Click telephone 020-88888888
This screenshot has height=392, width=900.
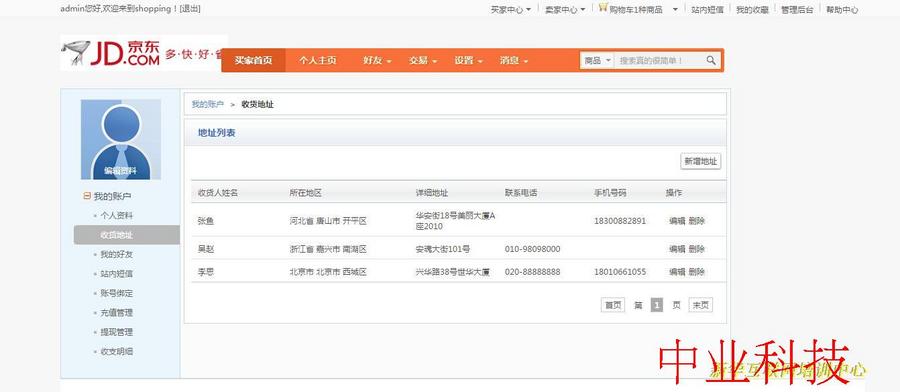[533, 272]
